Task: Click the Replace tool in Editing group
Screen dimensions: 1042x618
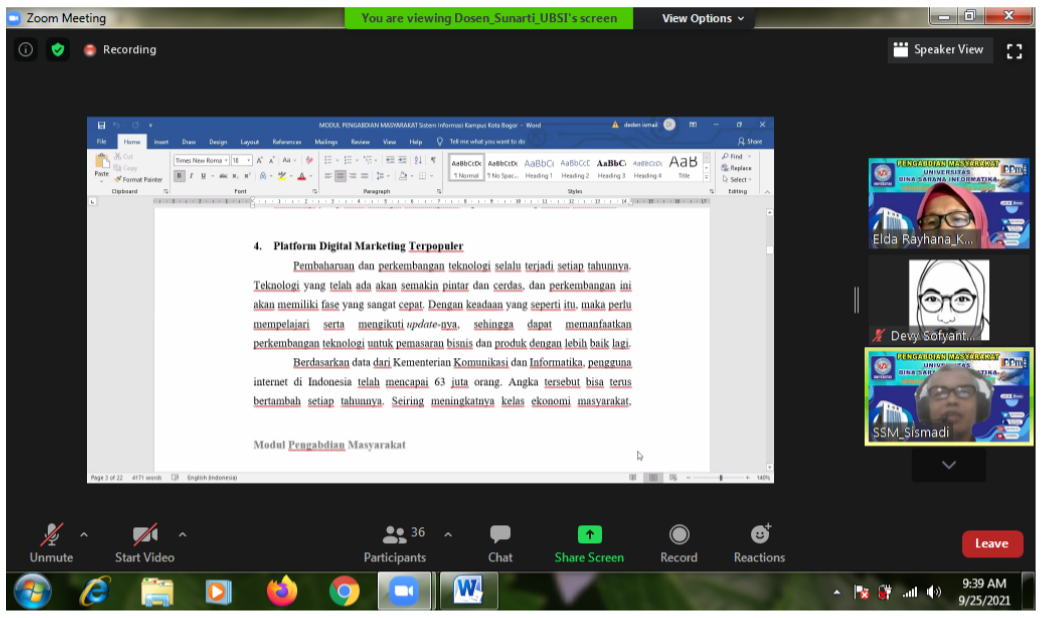Action: [x=736, y=168]
